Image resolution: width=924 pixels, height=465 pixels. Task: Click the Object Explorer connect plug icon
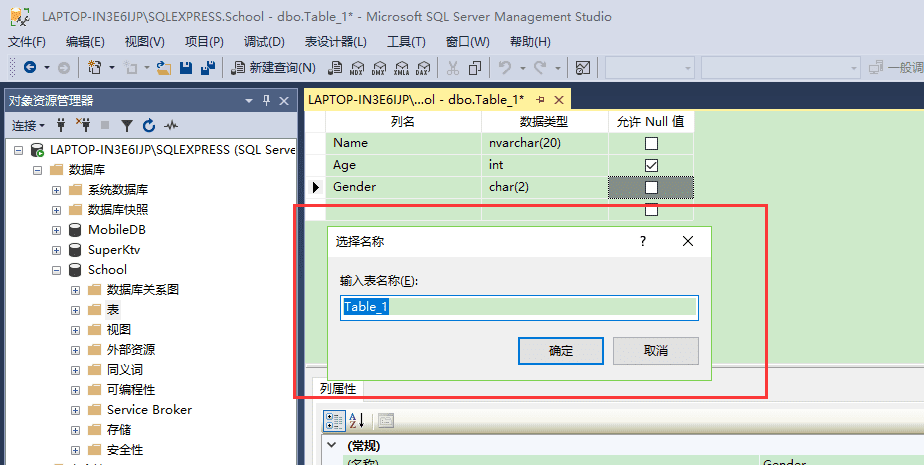(60, 125)
